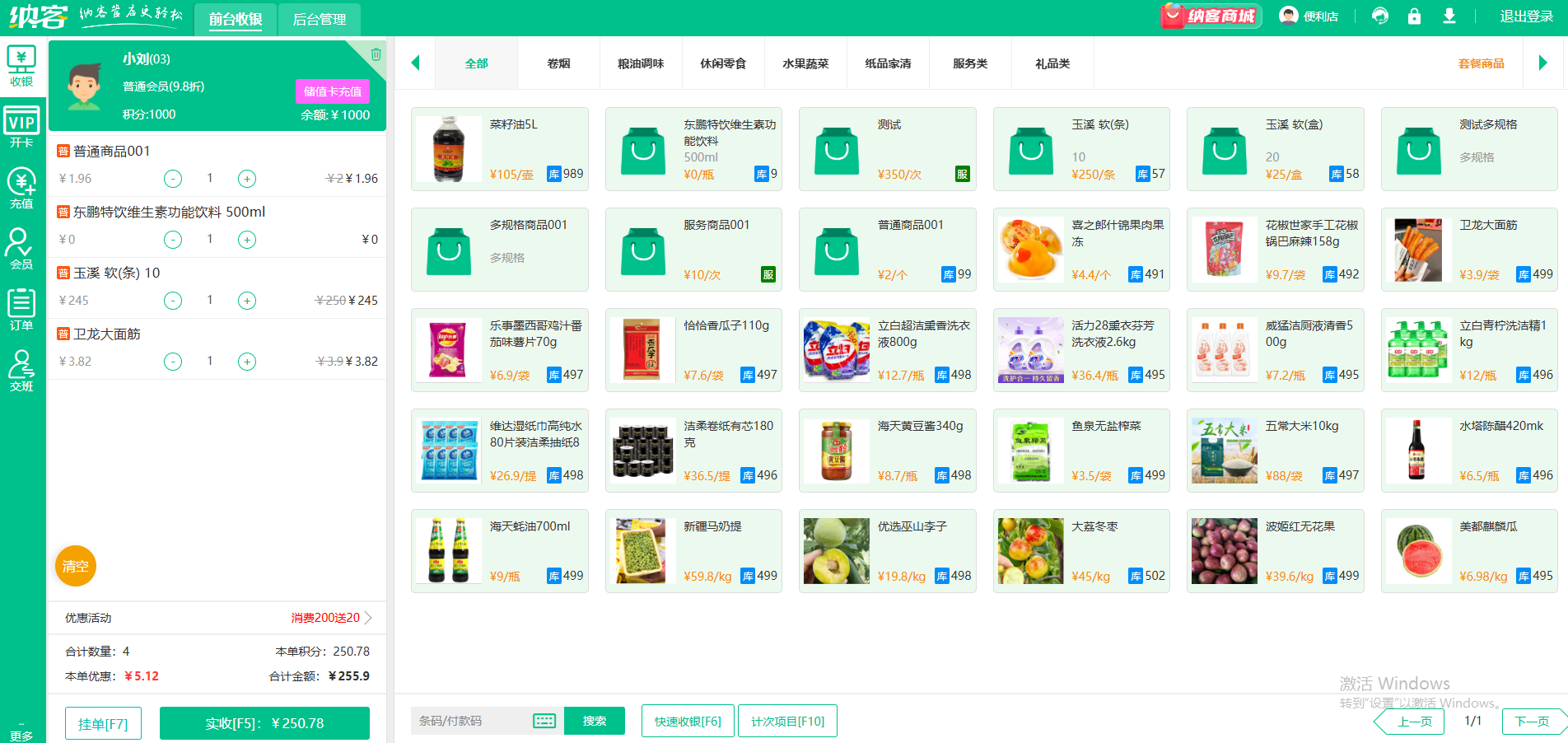Select the 粮油调味 category tab
This screenshot has width=1568, height=743.
(x=641, y=63)
